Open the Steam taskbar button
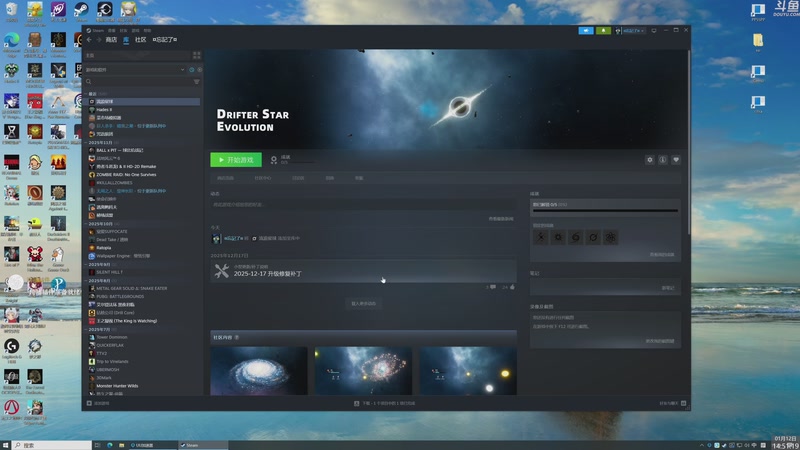This screenshot has width=800, height=450. coord(203,445)
